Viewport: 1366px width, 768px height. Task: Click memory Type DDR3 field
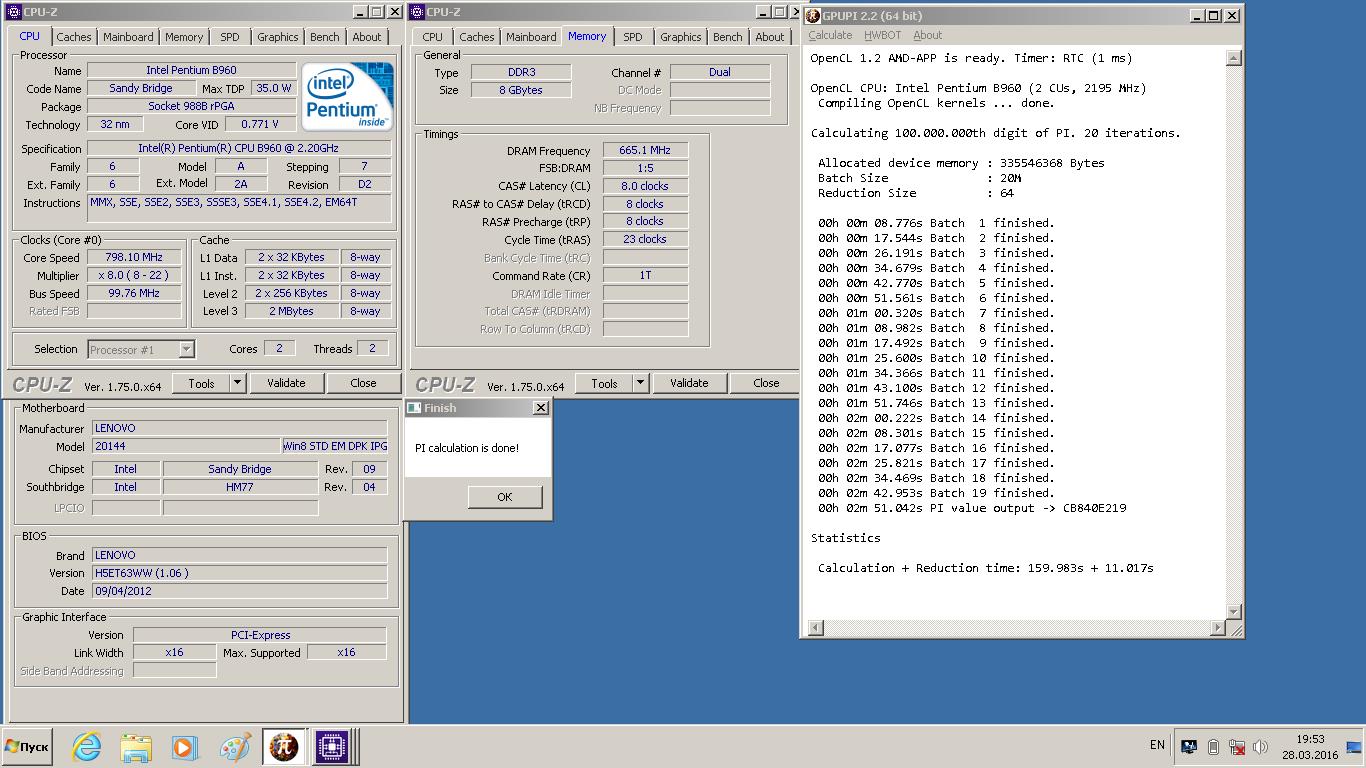520,72
